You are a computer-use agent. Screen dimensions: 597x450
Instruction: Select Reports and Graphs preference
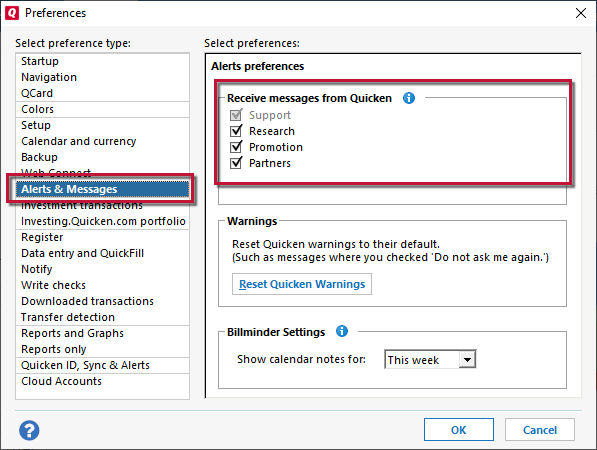click(x=102, y=333)
